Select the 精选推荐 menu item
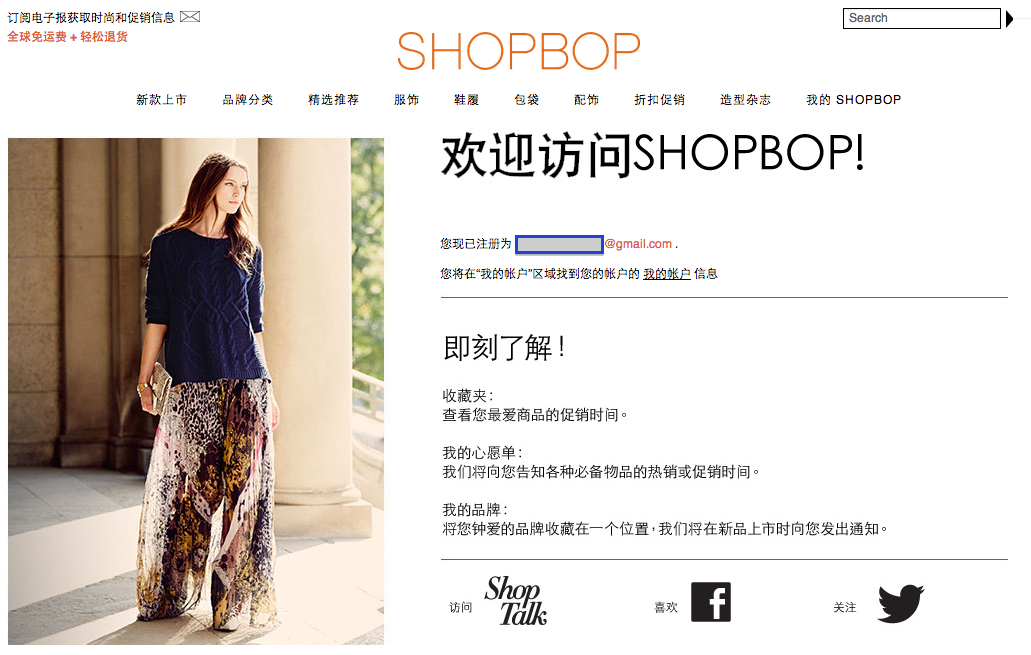The height and width of the screenshot is (655, 1031). (334, 100)
